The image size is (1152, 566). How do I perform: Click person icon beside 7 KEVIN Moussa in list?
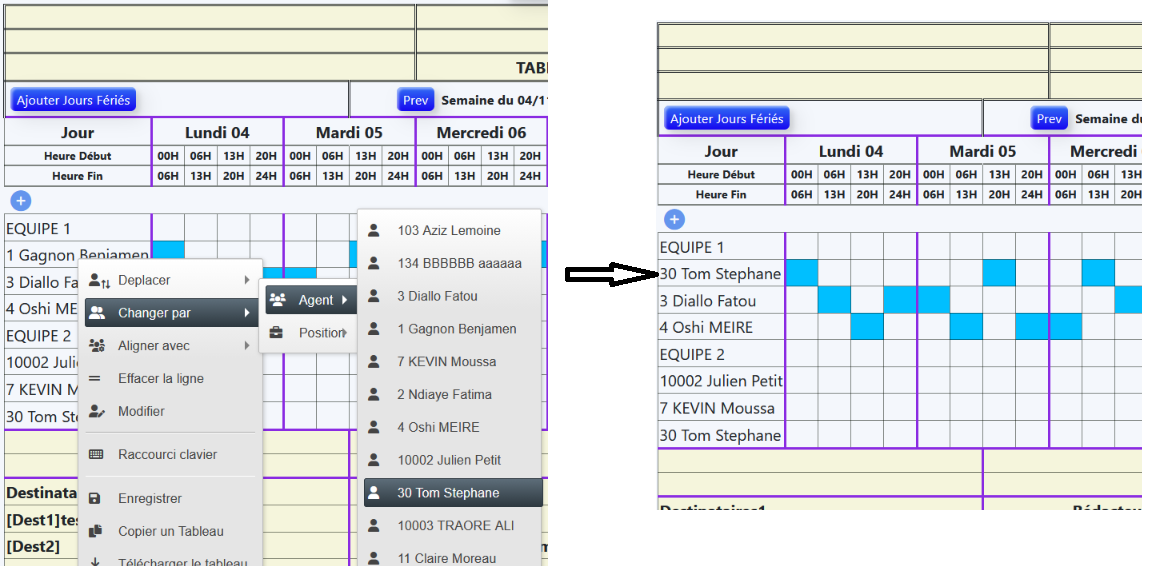tap(373, 362)
